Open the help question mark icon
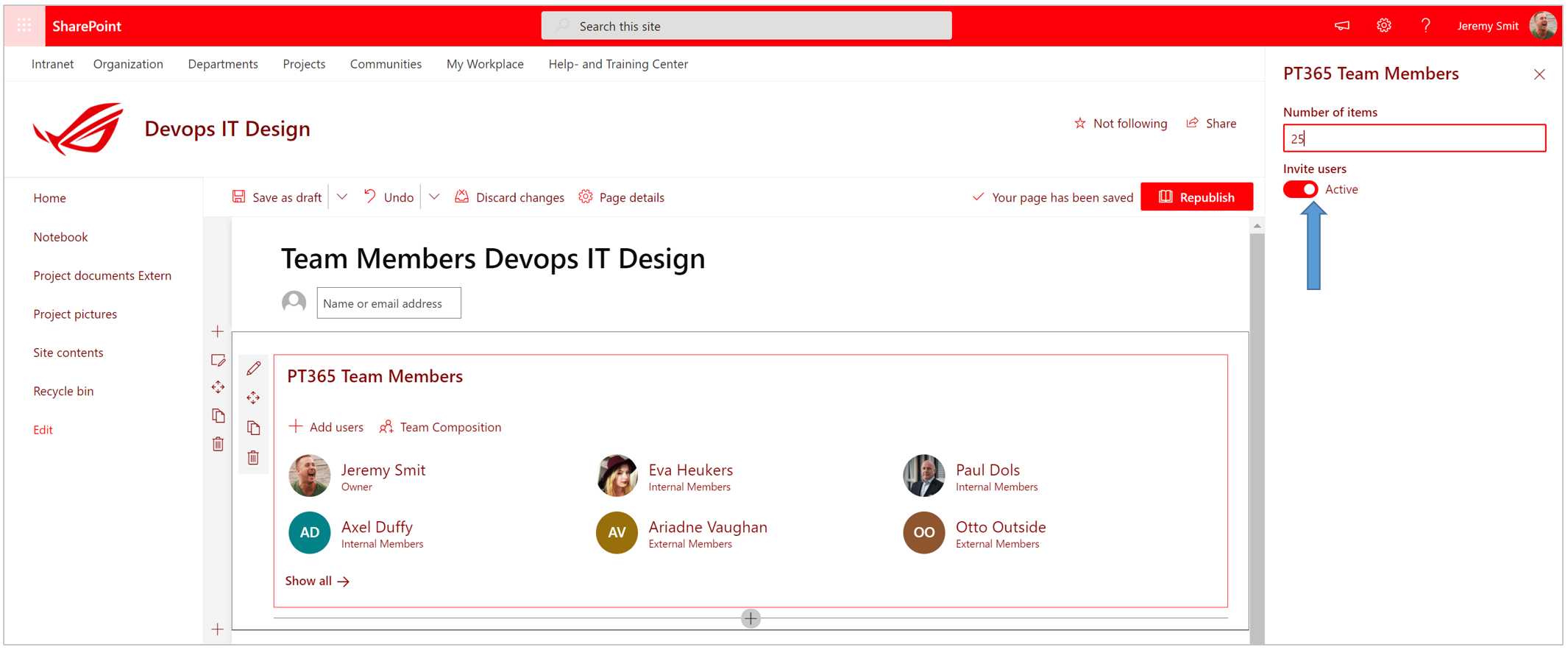 pos(1426,26)
